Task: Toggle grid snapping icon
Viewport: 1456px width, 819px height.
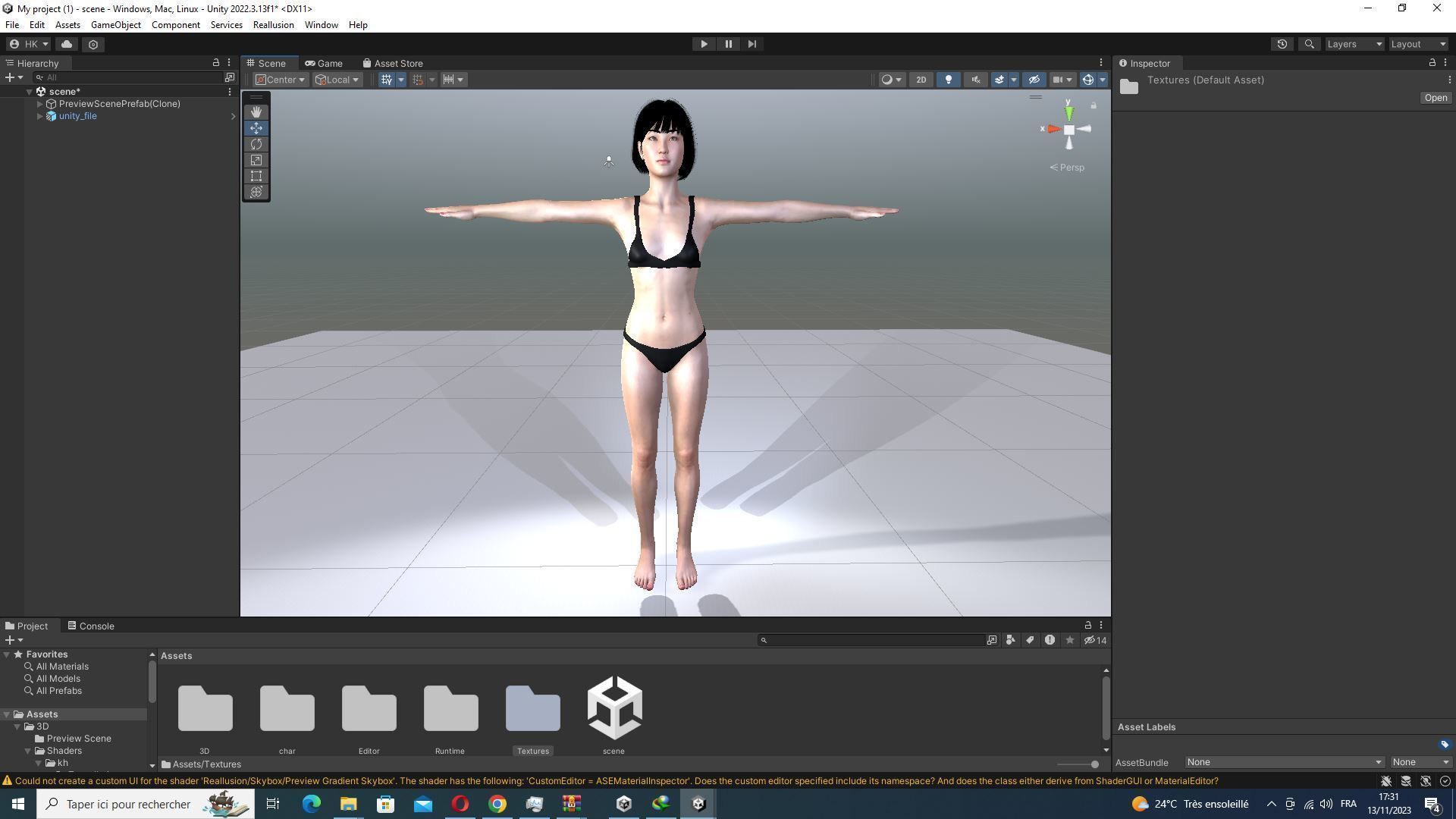Action: (x=418, y=80)
